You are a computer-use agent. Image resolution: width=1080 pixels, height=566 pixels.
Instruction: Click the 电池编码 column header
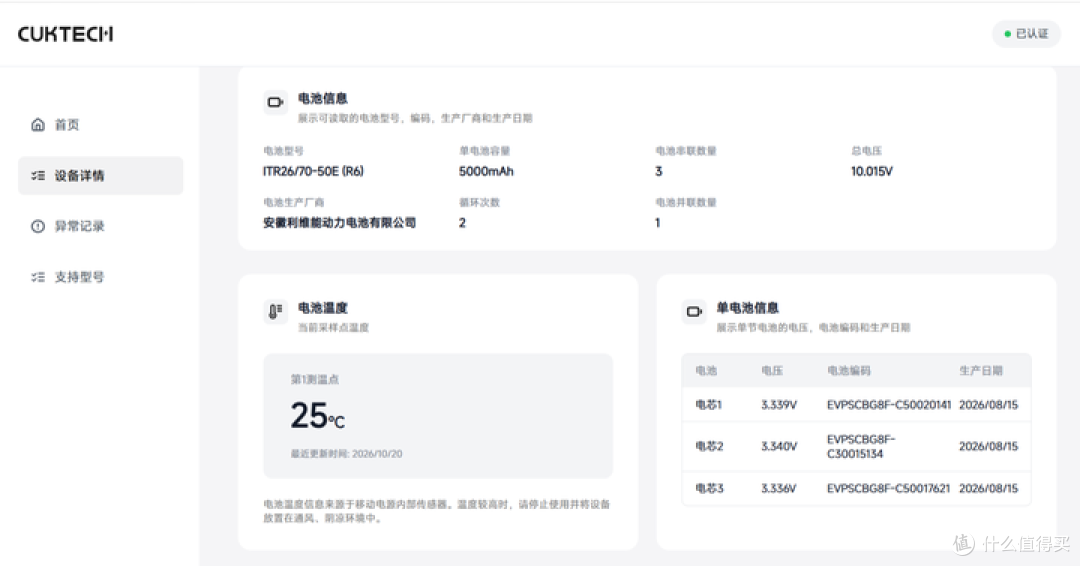click(x=849, y=370)
